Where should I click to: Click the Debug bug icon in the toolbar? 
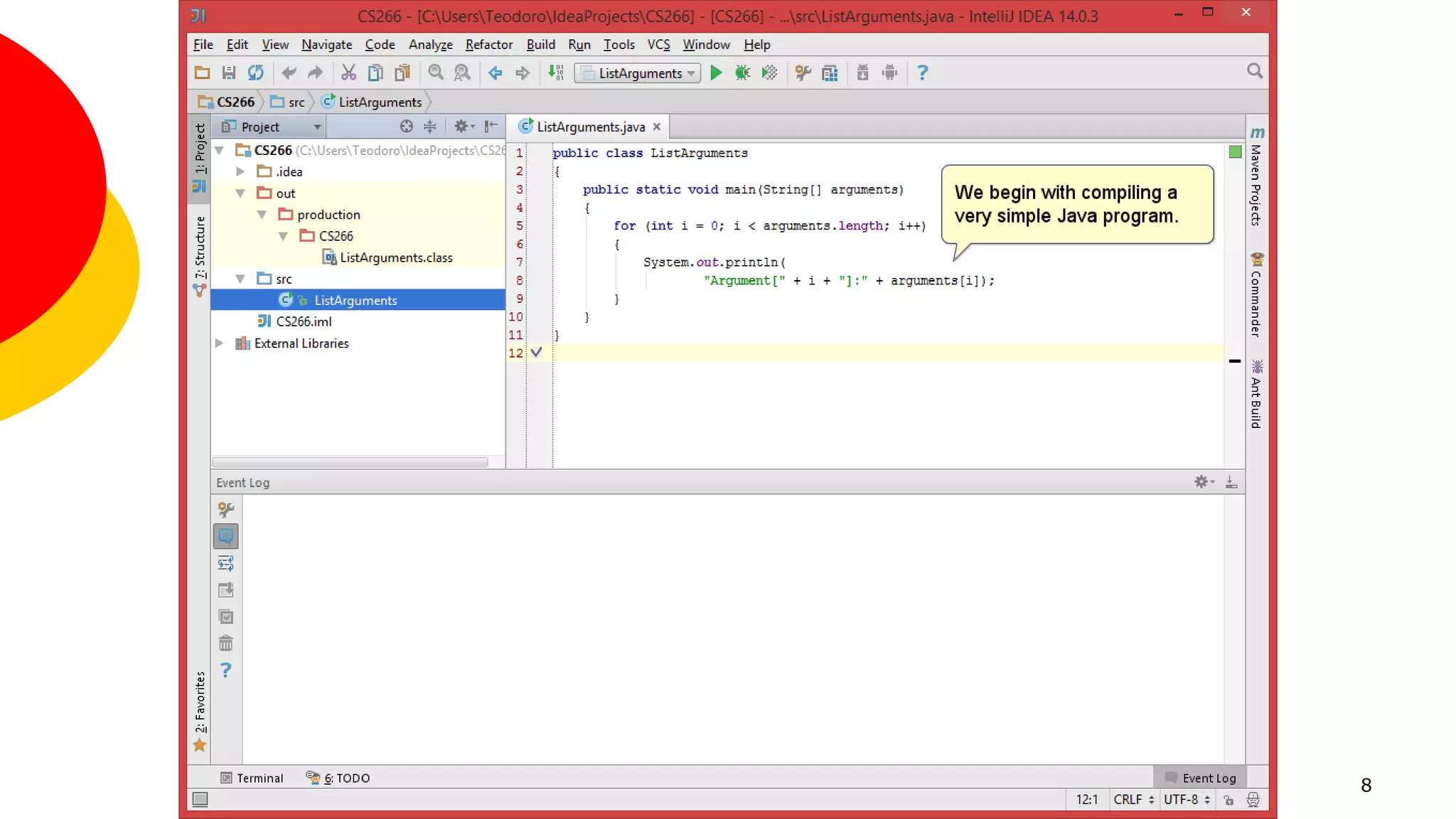click(x=742, y=73)
